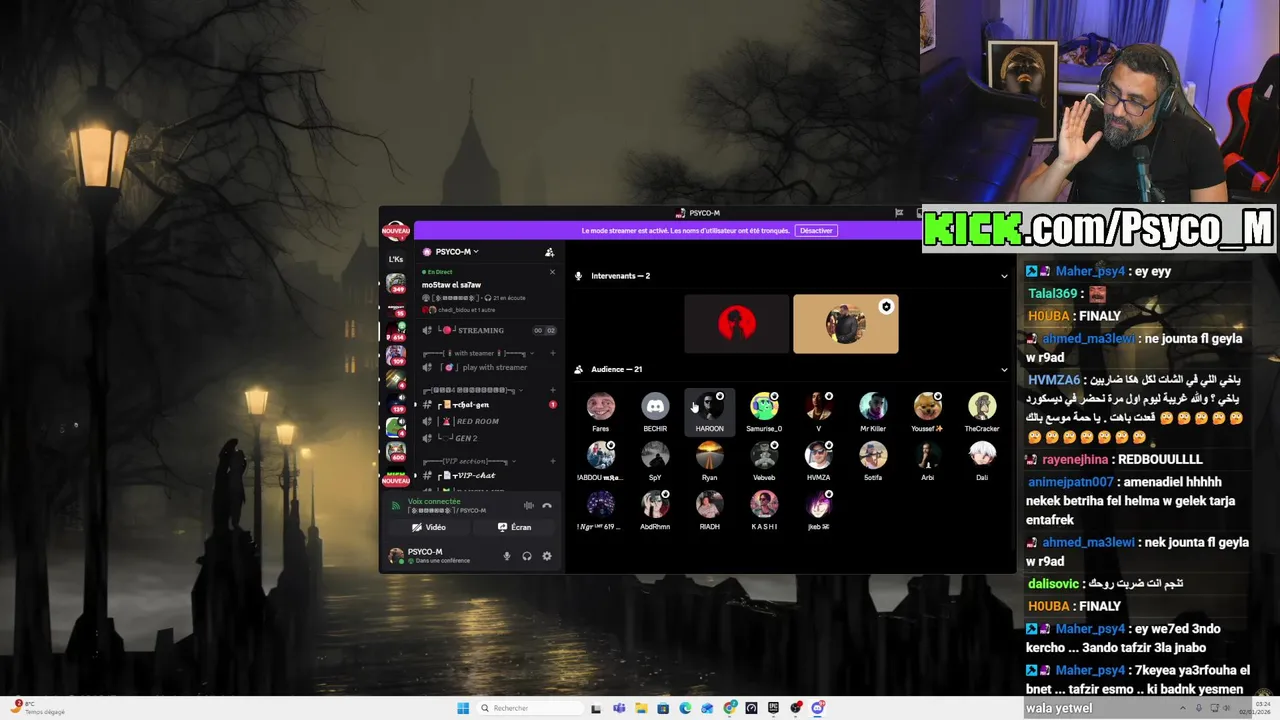
Task: Open RIADH audience avatar
Action: click(x=710, y=504)
